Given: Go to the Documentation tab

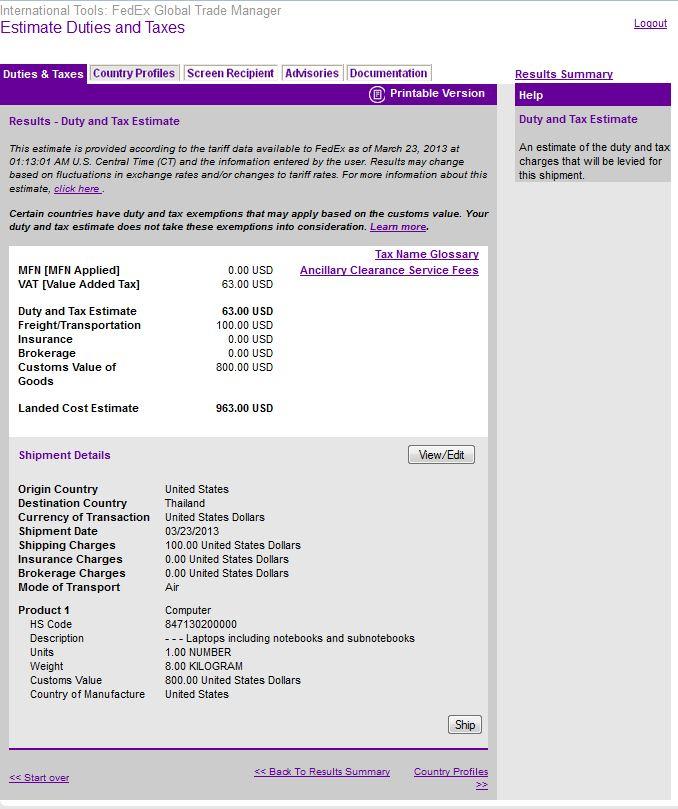Looking at the screenshot, I should tap(389, 73).
